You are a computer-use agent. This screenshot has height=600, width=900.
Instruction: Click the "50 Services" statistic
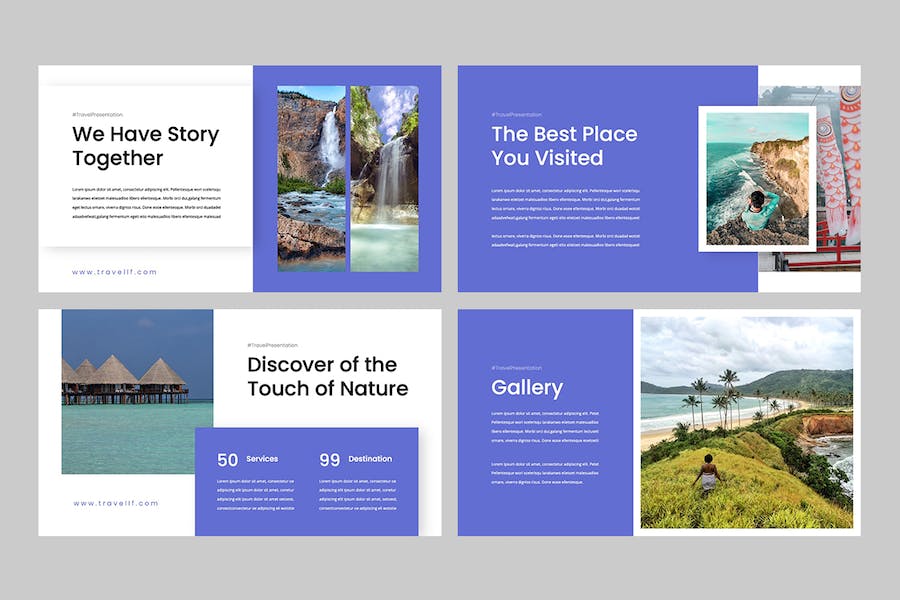tap(248, 459)
